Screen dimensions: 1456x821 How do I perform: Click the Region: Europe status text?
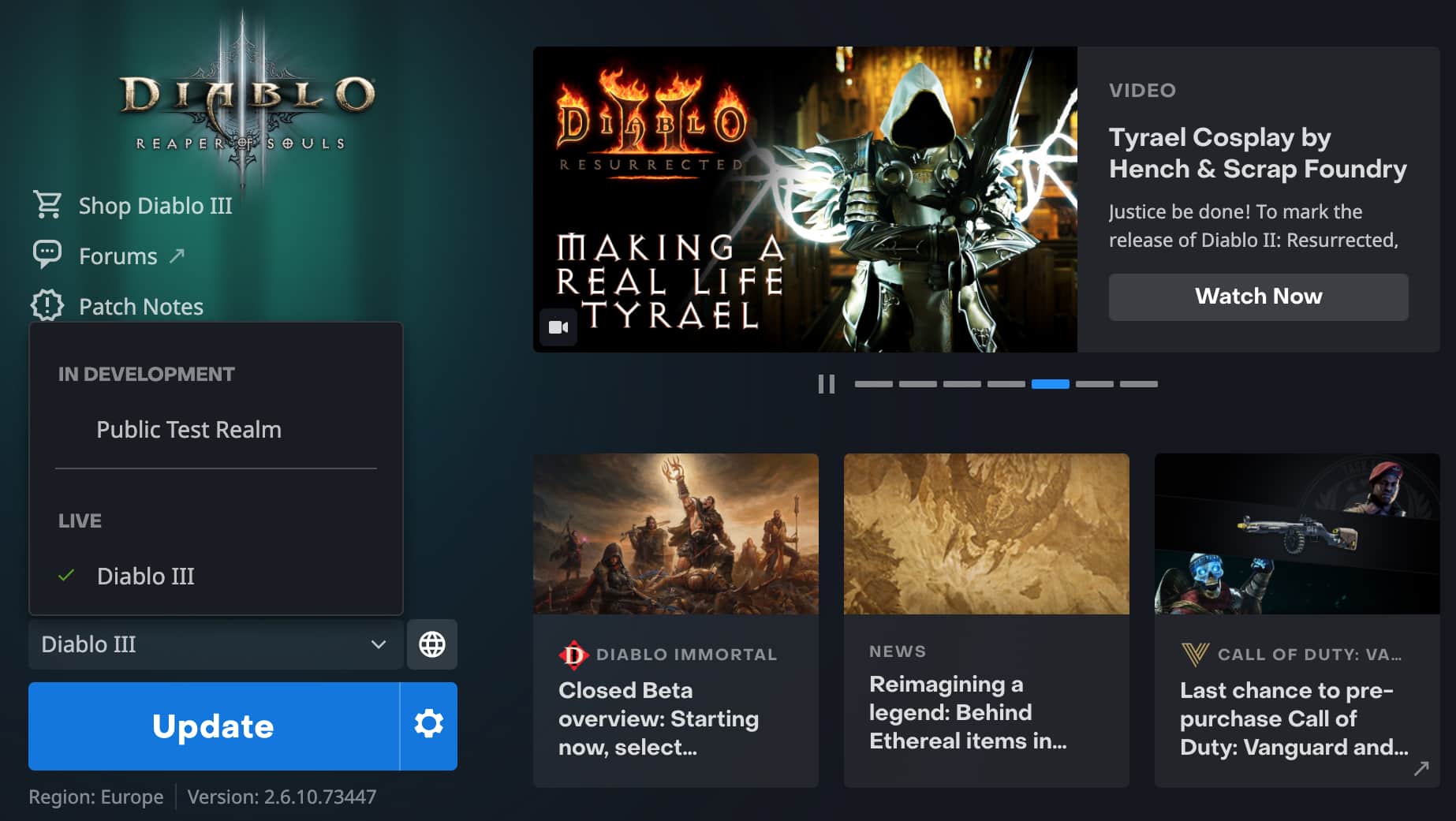[96, 797]
